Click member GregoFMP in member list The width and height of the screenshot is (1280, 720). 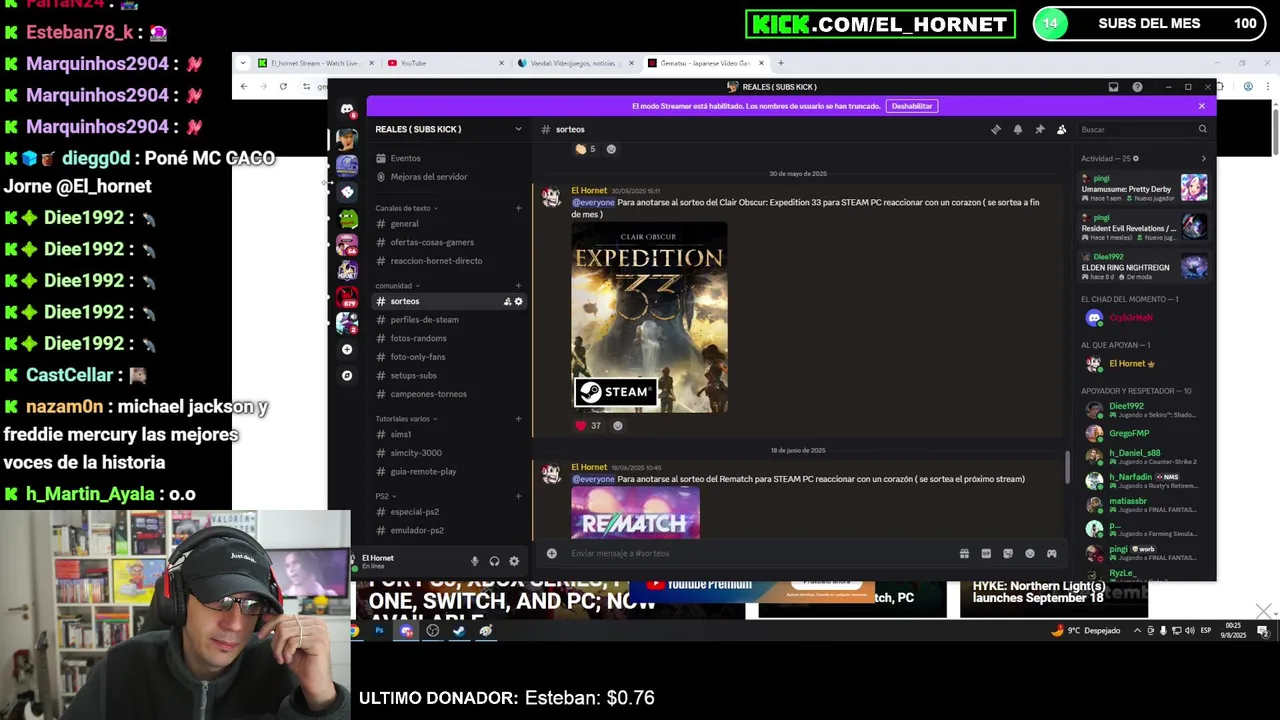click(x=1144, y=433)
